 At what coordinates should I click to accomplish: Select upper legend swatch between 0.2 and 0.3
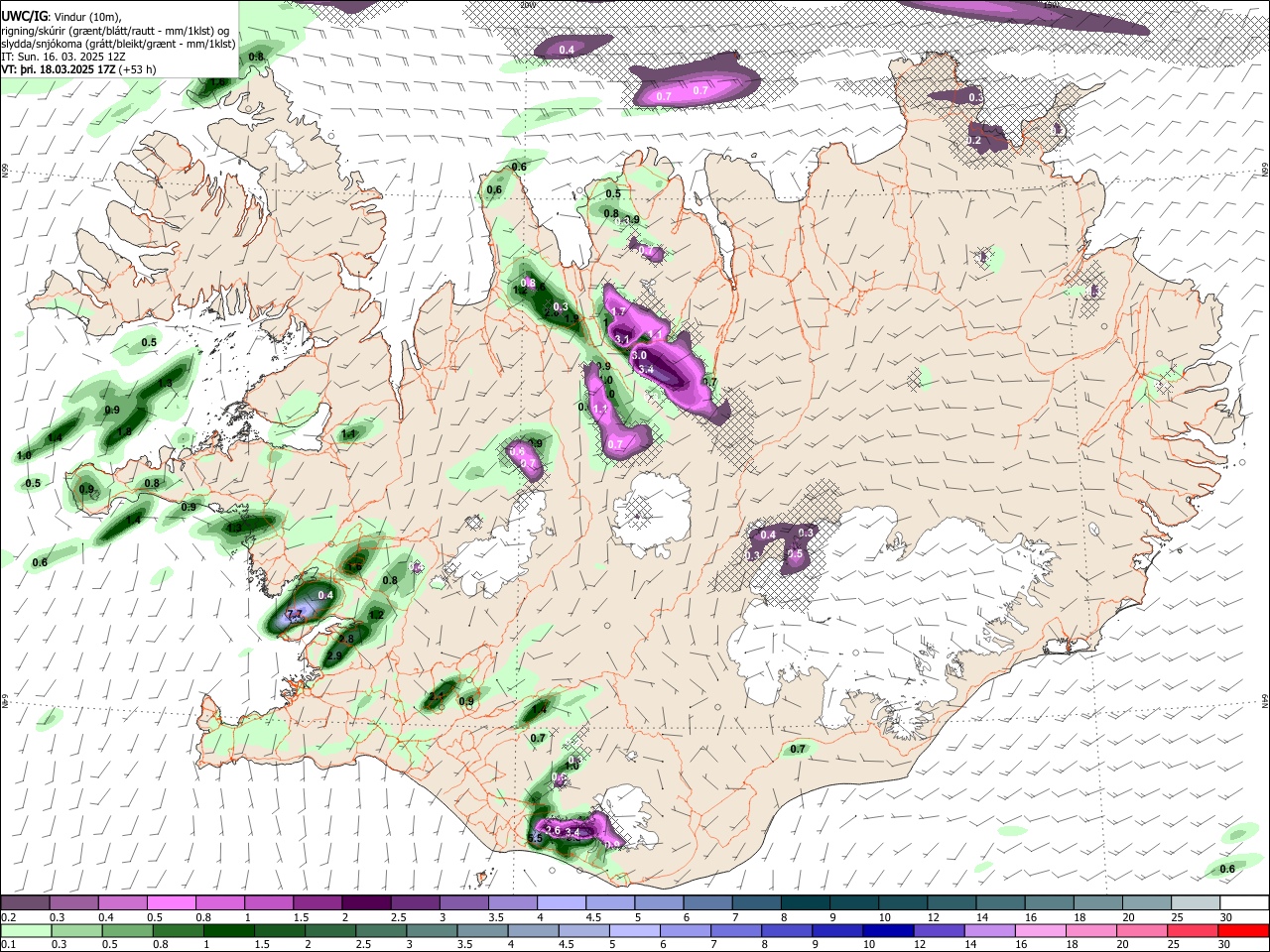(25, 902)
